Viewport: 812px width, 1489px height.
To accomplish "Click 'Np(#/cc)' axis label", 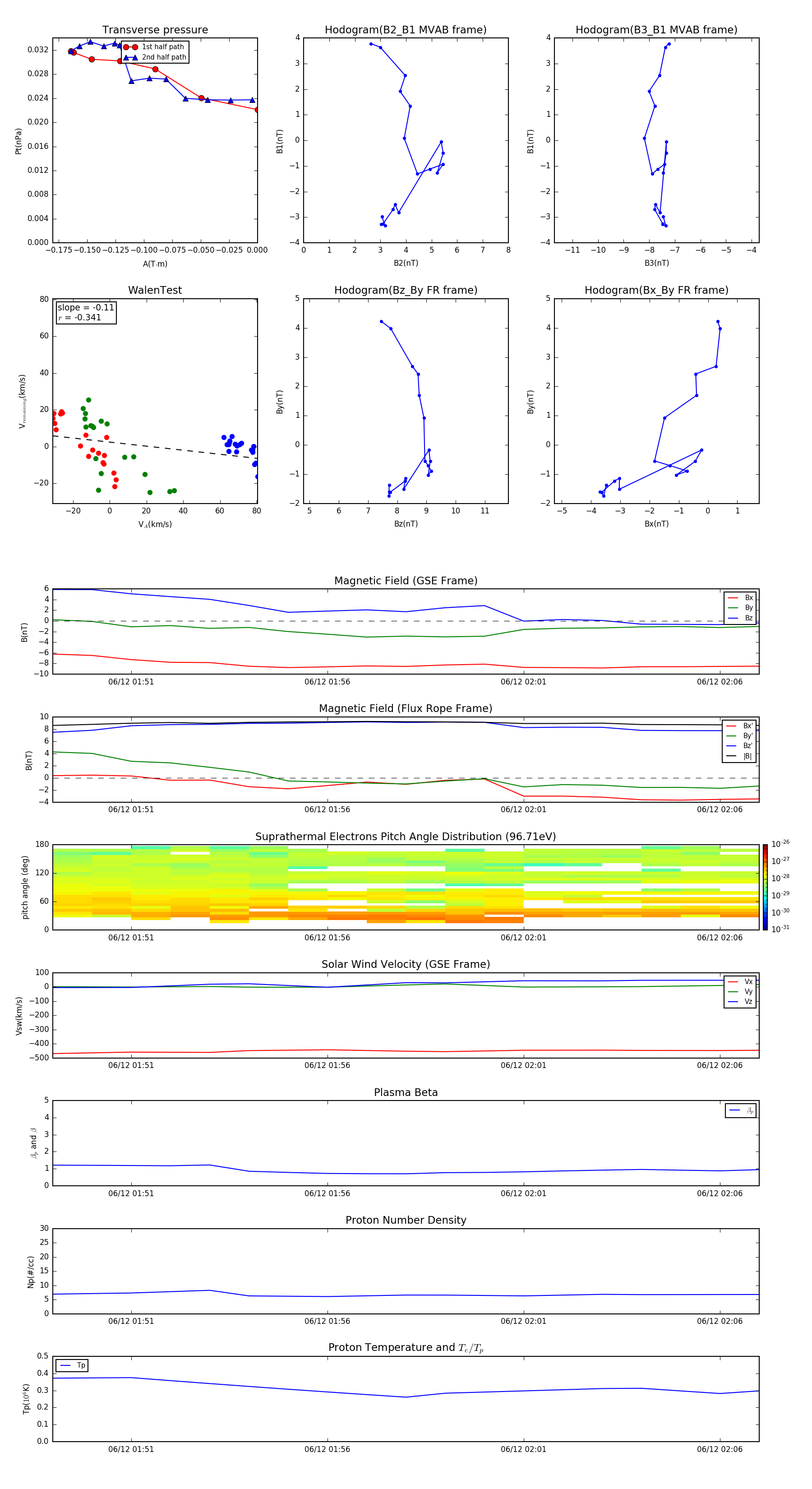I will pyautogui.click(x=31, y=1271).
